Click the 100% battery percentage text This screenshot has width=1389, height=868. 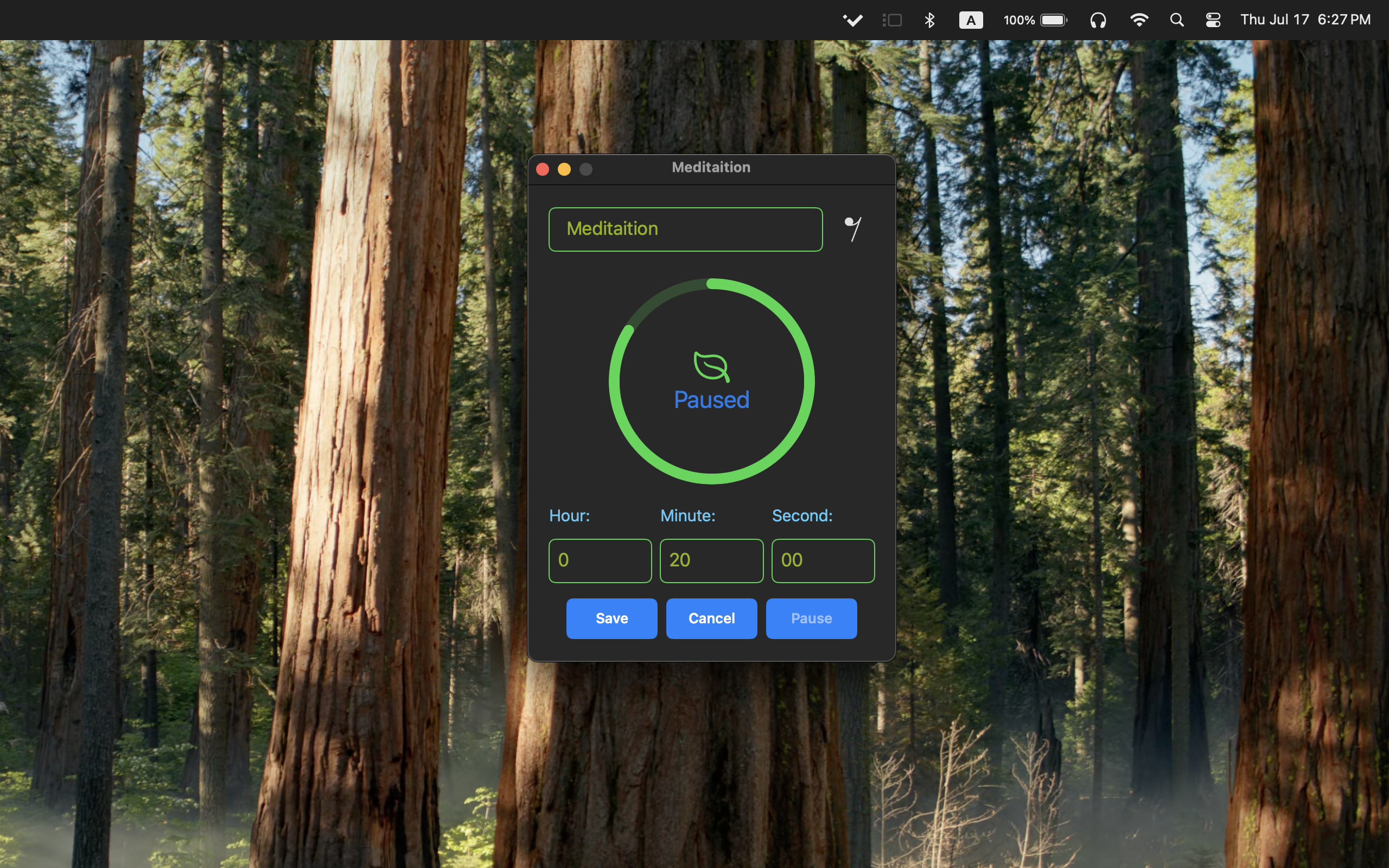1019,20
